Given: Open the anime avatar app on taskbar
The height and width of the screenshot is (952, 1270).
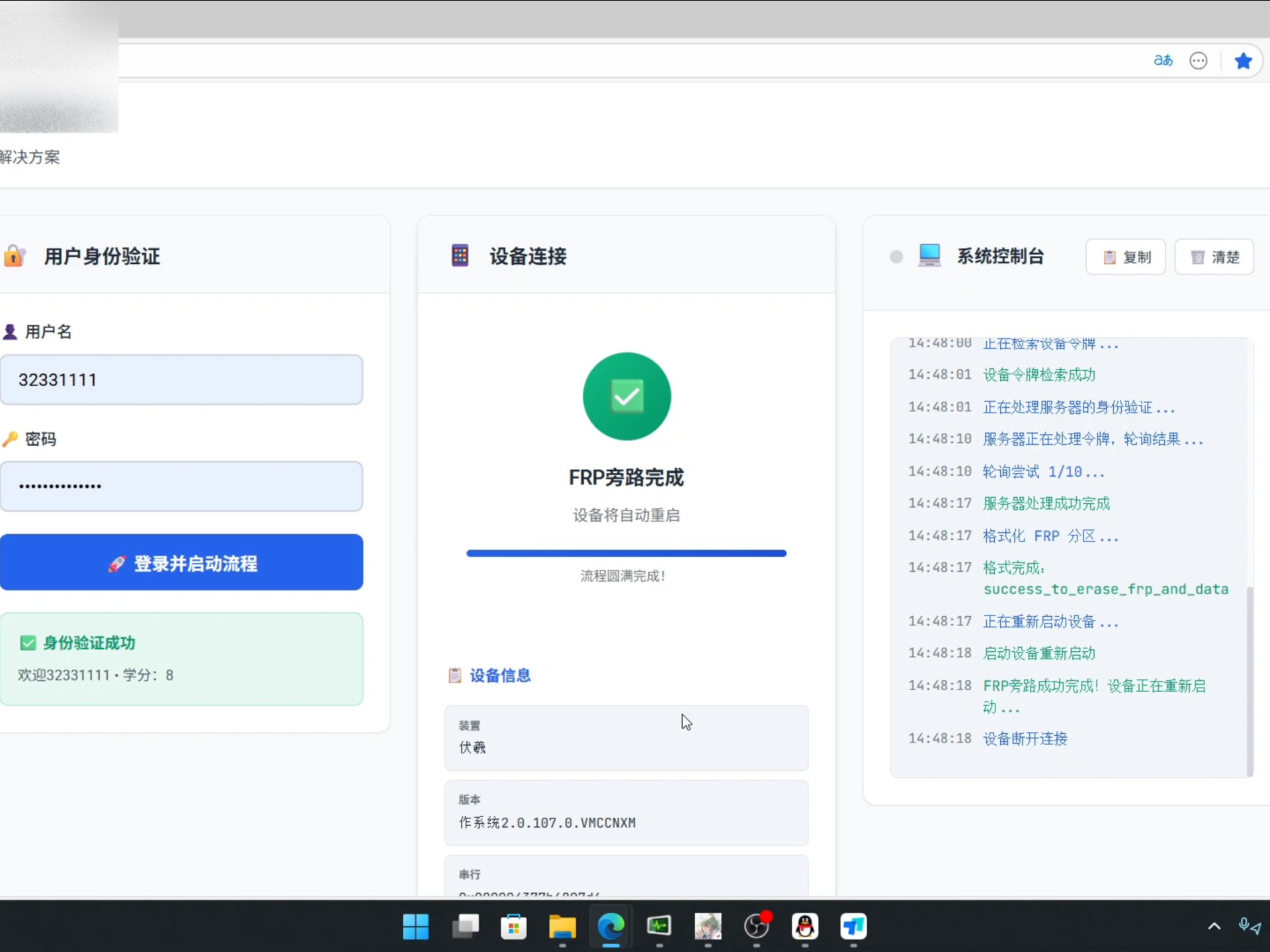Looking at the screenshot, I should click(x=708, y=926).
